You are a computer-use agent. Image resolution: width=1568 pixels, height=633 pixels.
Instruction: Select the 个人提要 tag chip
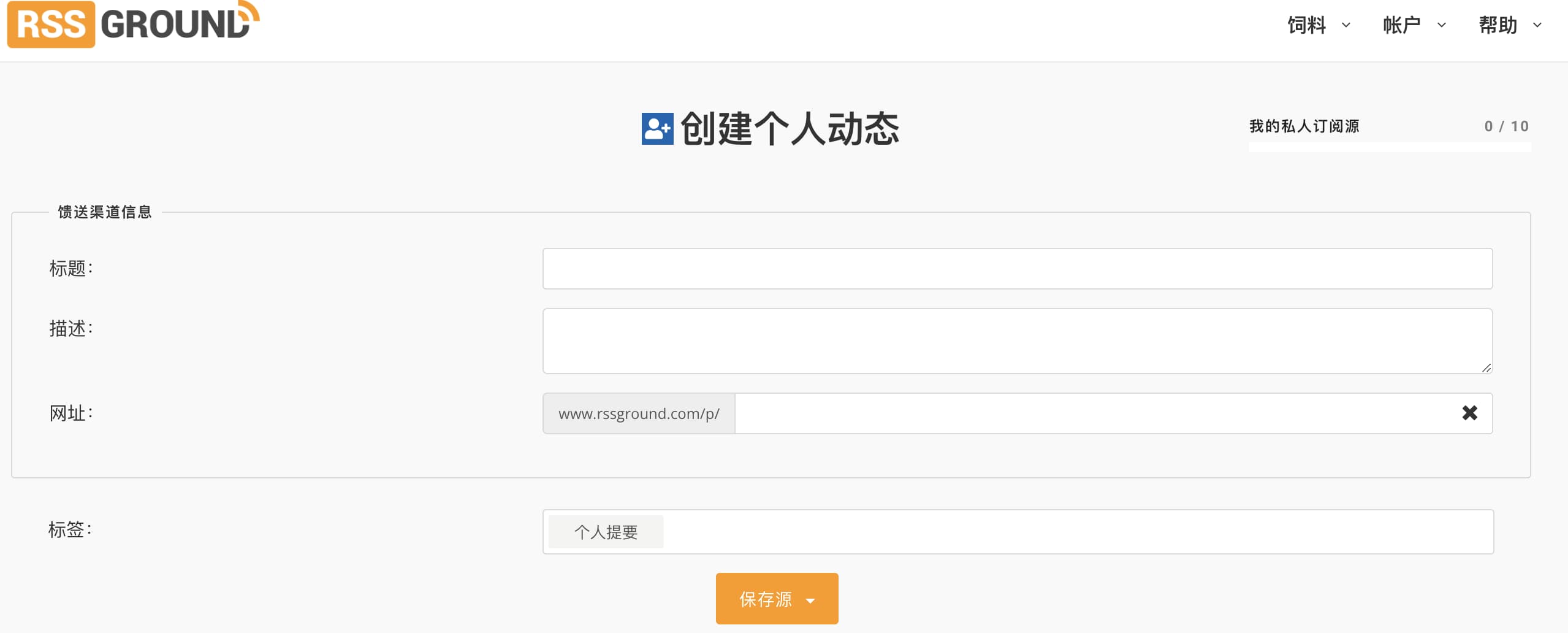pos(606,532)
